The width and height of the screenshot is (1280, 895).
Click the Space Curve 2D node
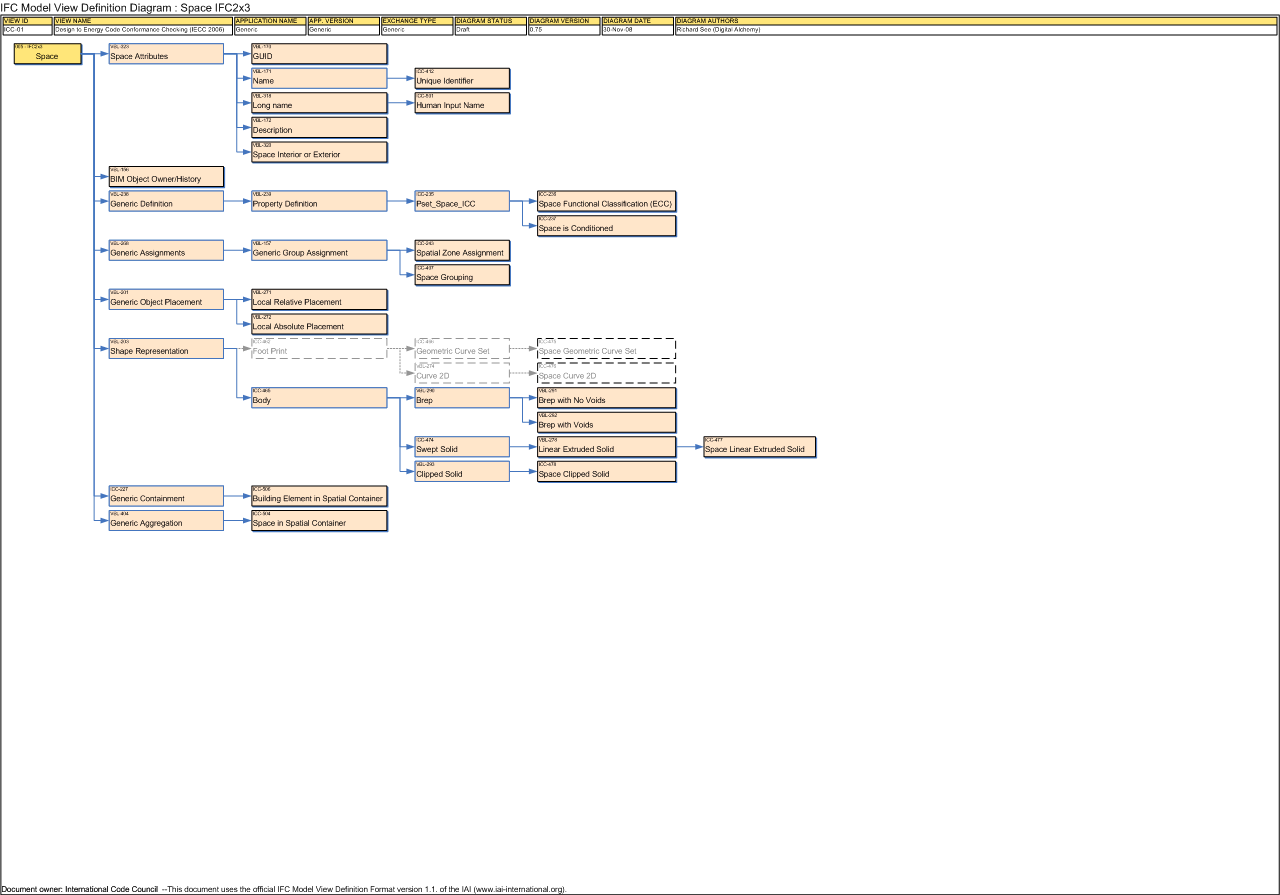[607, 373]
